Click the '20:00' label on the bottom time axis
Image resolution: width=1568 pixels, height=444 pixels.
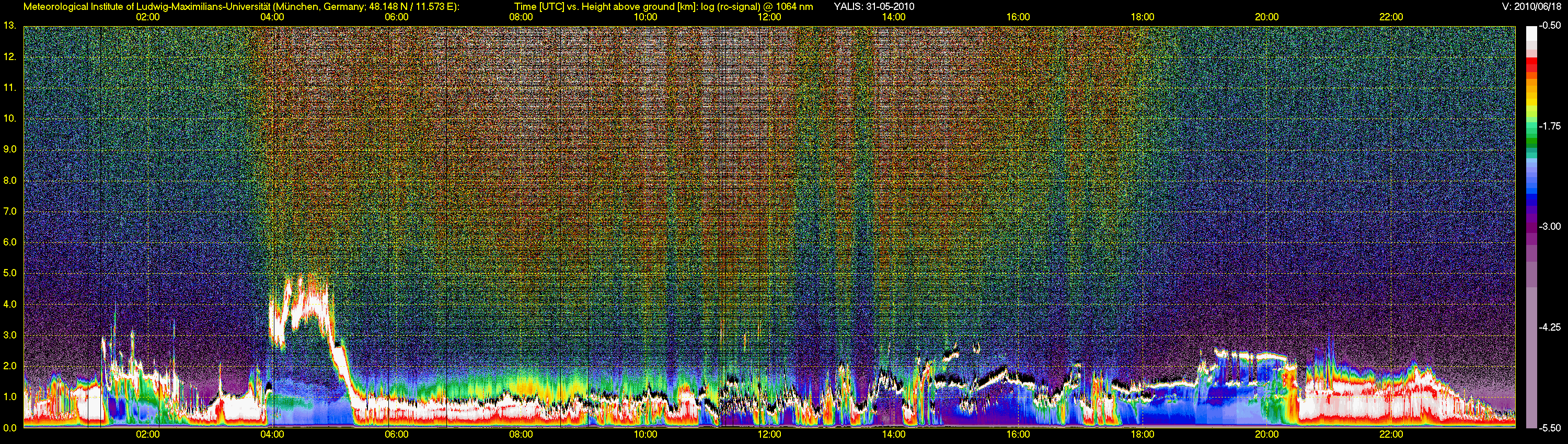tap(1267, 434)
